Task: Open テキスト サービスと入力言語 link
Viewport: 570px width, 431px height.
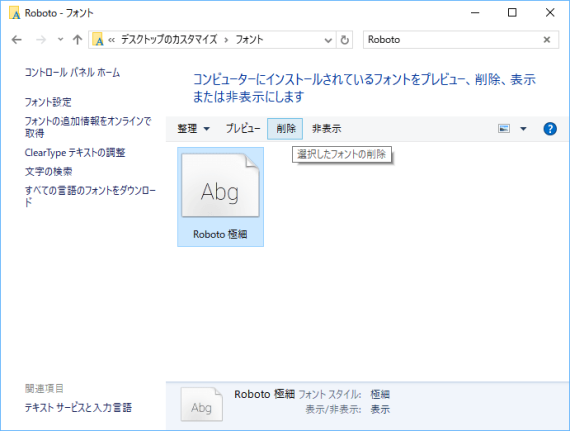Action: [78, 408]
